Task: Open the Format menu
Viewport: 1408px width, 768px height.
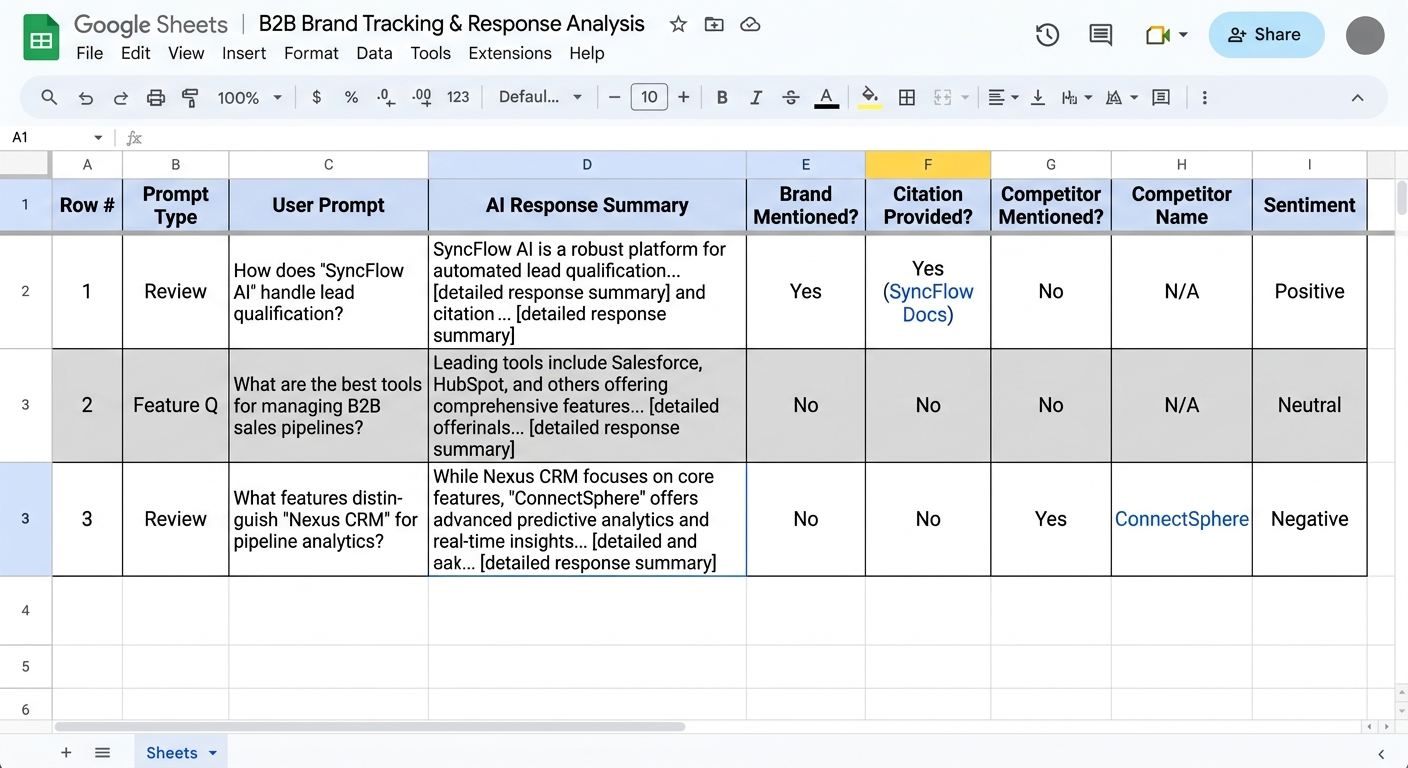Action: [x=311, y=53]
